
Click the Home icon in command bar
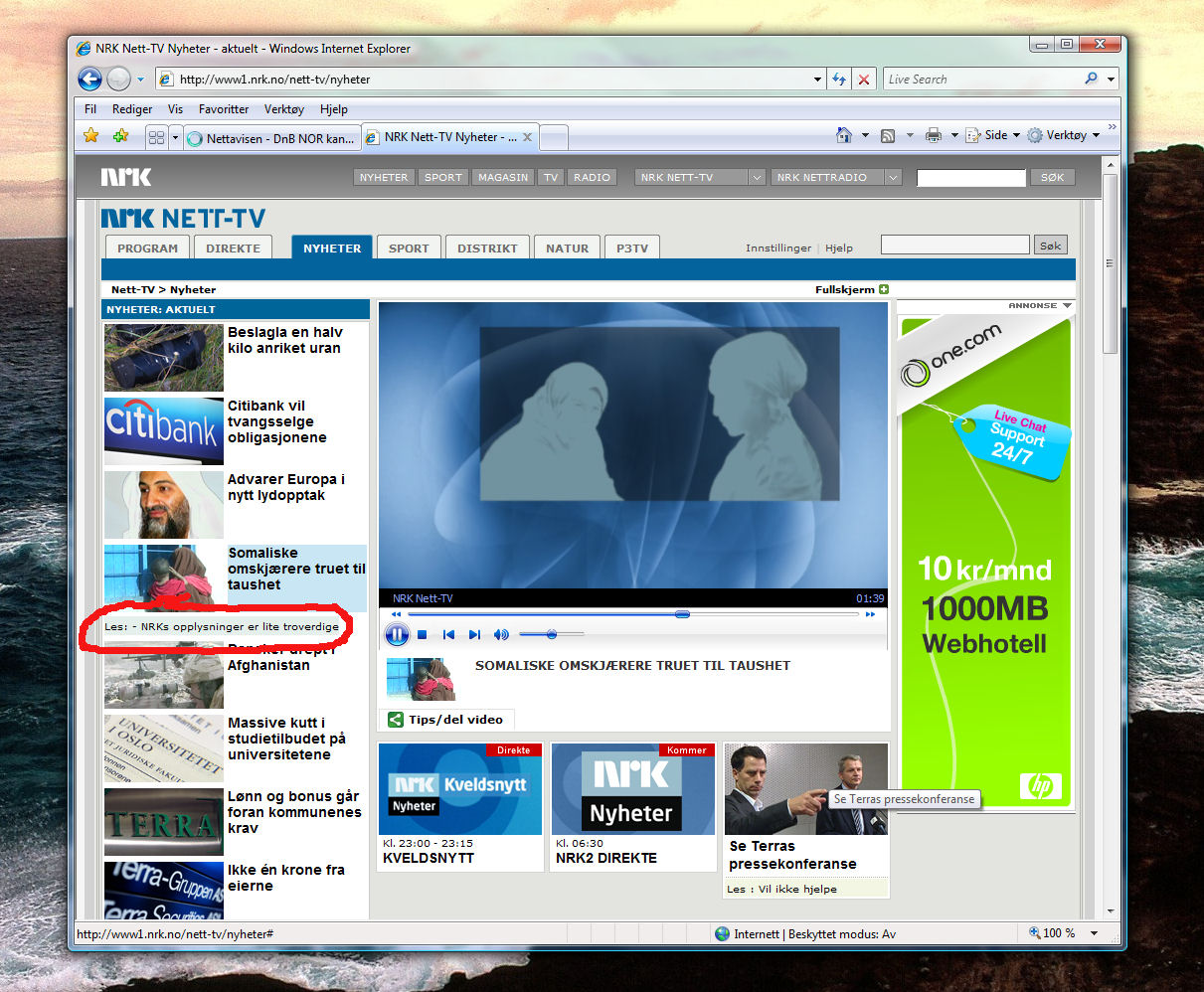pos(844,135)
